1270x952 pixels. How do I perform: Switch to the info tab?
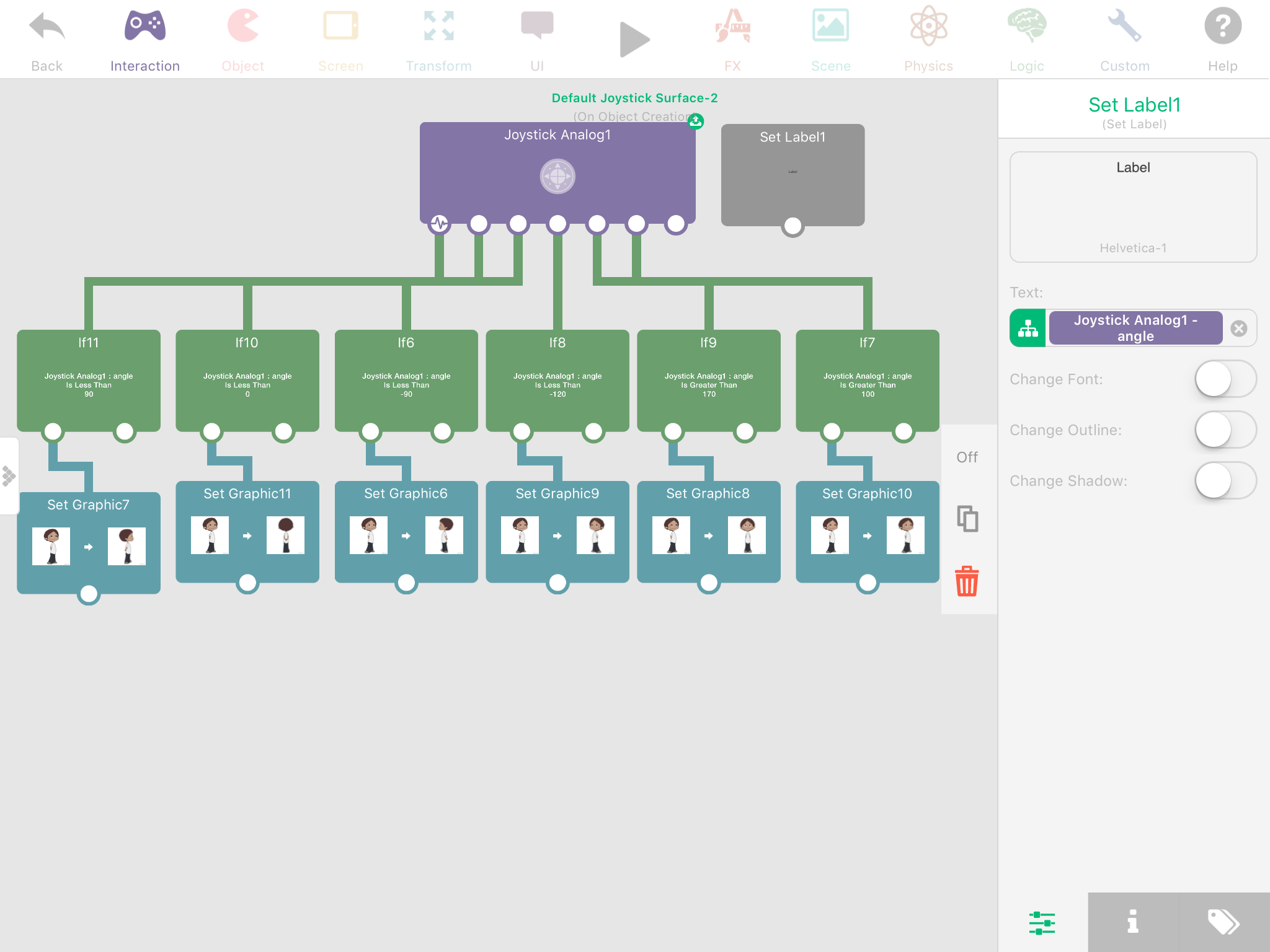click(1133, 922)
